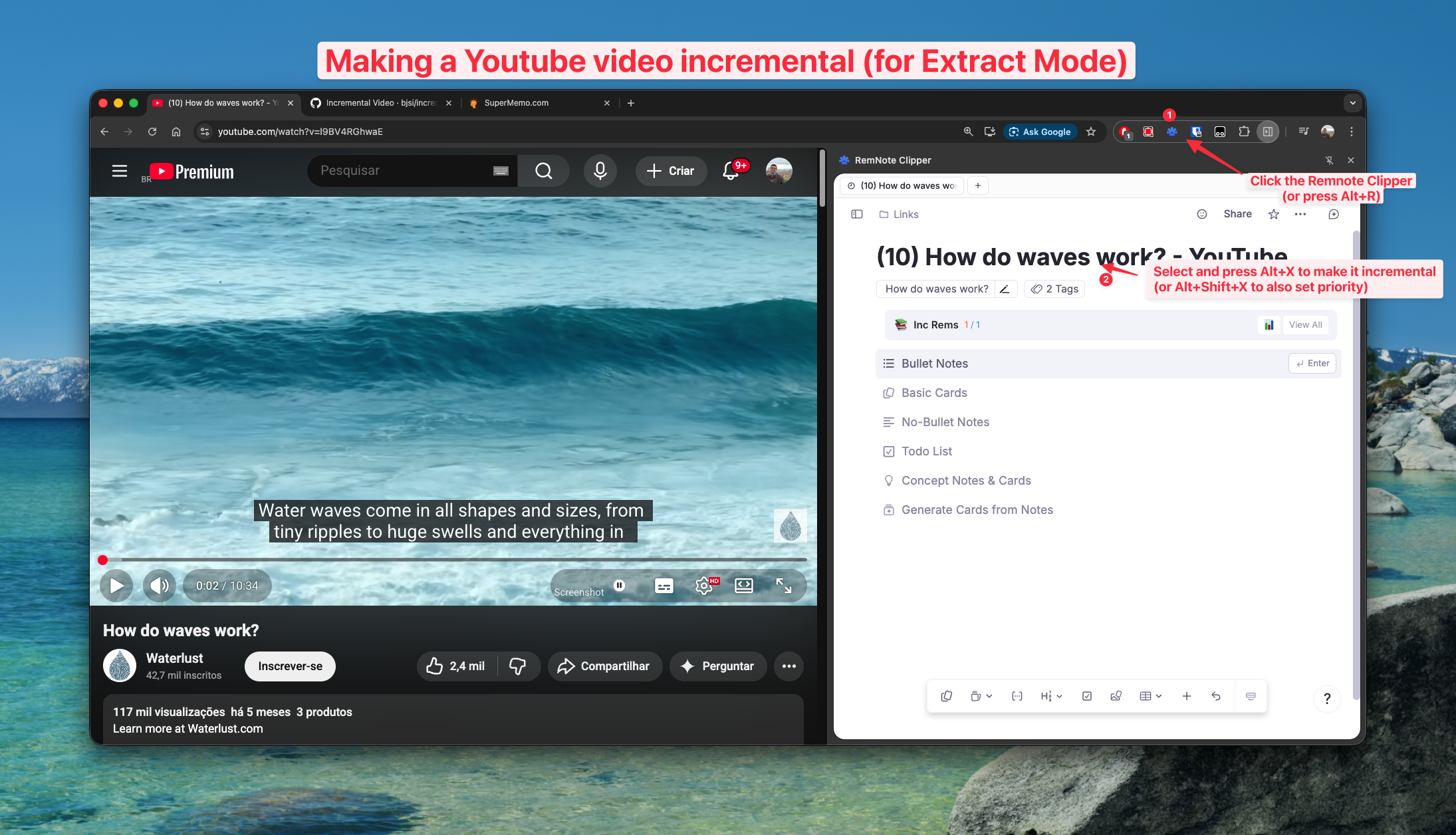This screenshot has width=1456, height=835.
Task: Click the Share button in RemNote
Action: 1237,214
